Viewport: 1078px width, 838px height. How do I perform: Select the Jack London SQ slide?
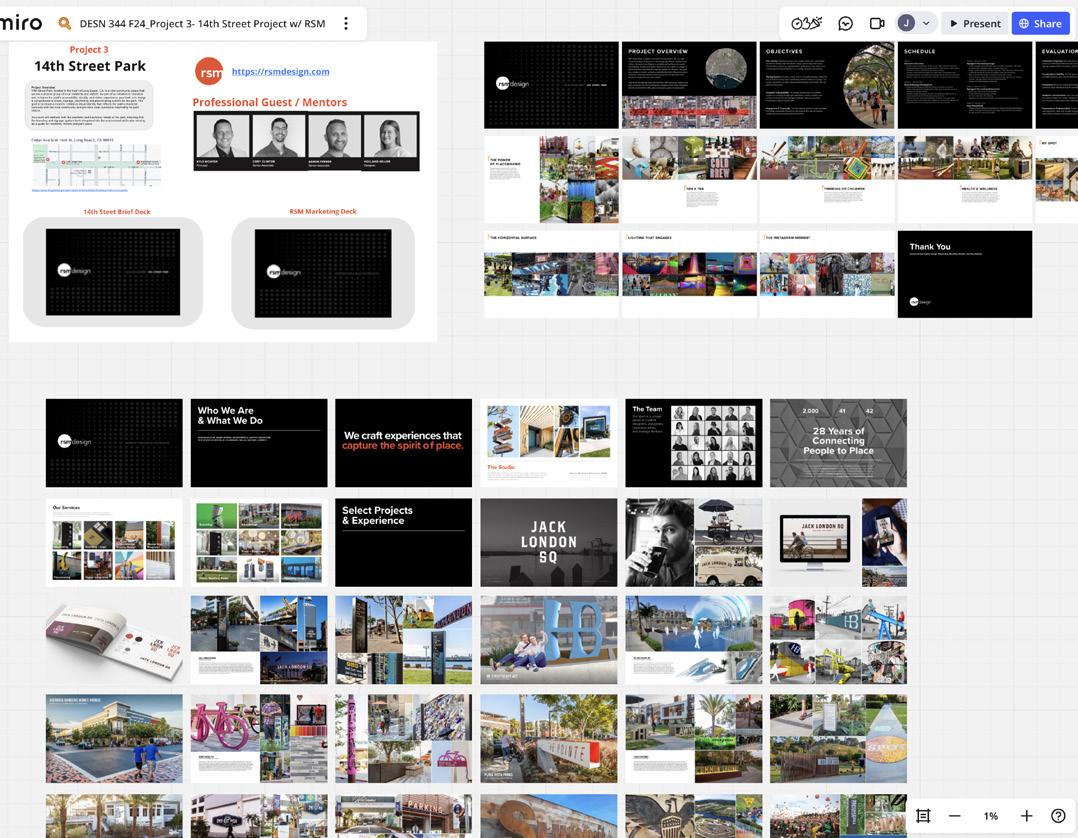pos(549,542)
